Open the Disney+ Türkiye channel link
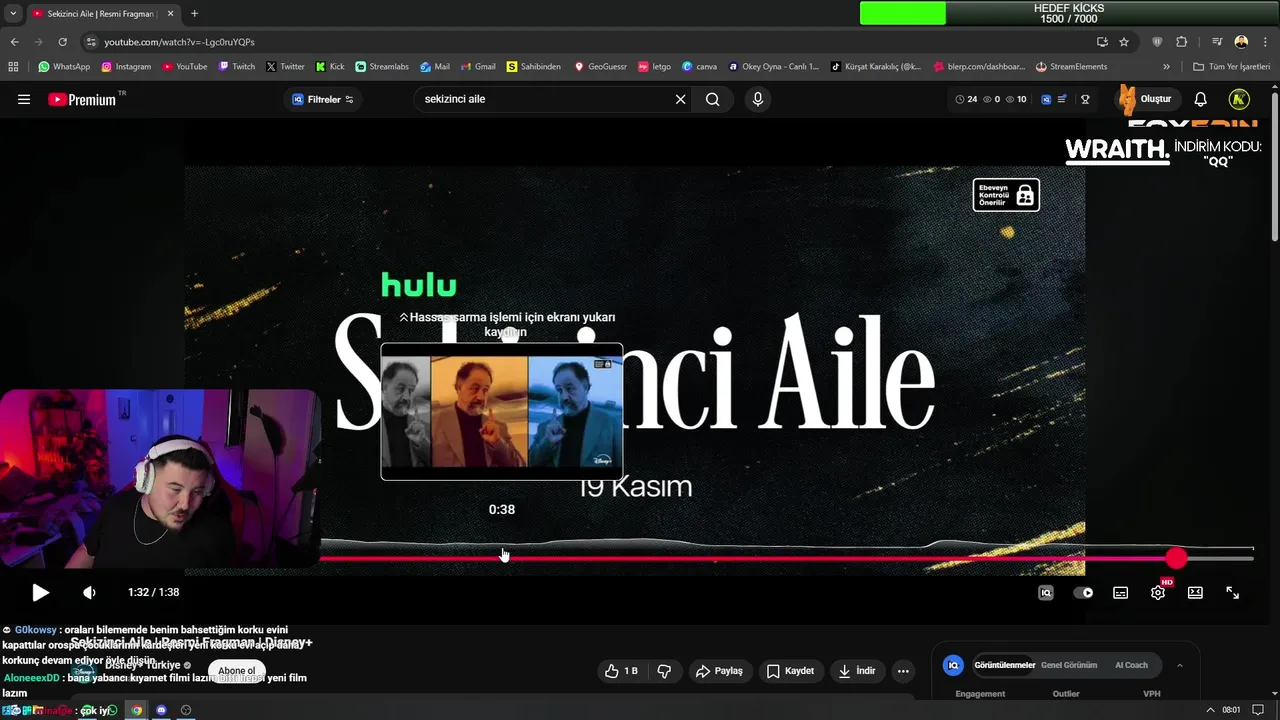The width and height of the screenshot is (1280, 720). [x=142, y=665]
